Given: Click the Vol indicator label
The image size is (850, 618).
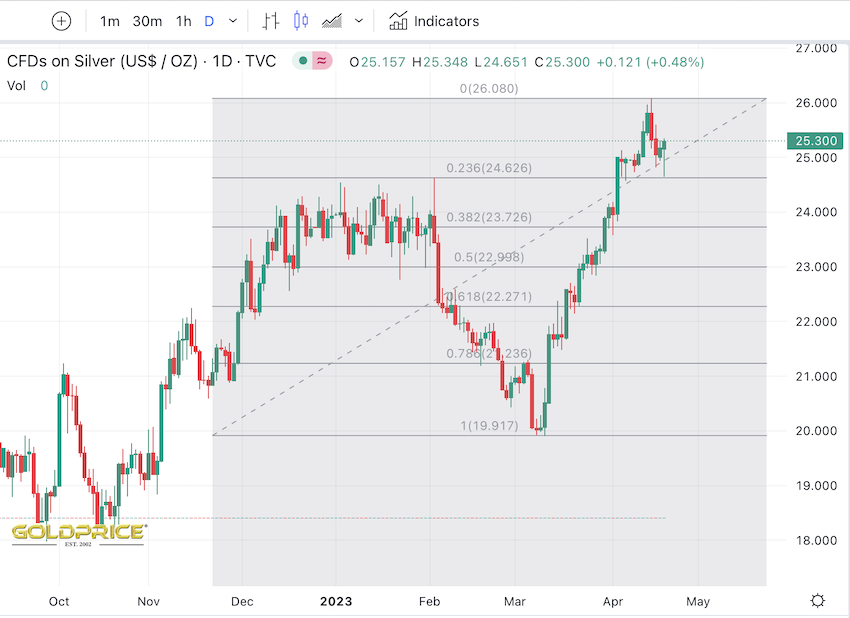Looking at the screenshot, I should point(16,86).
